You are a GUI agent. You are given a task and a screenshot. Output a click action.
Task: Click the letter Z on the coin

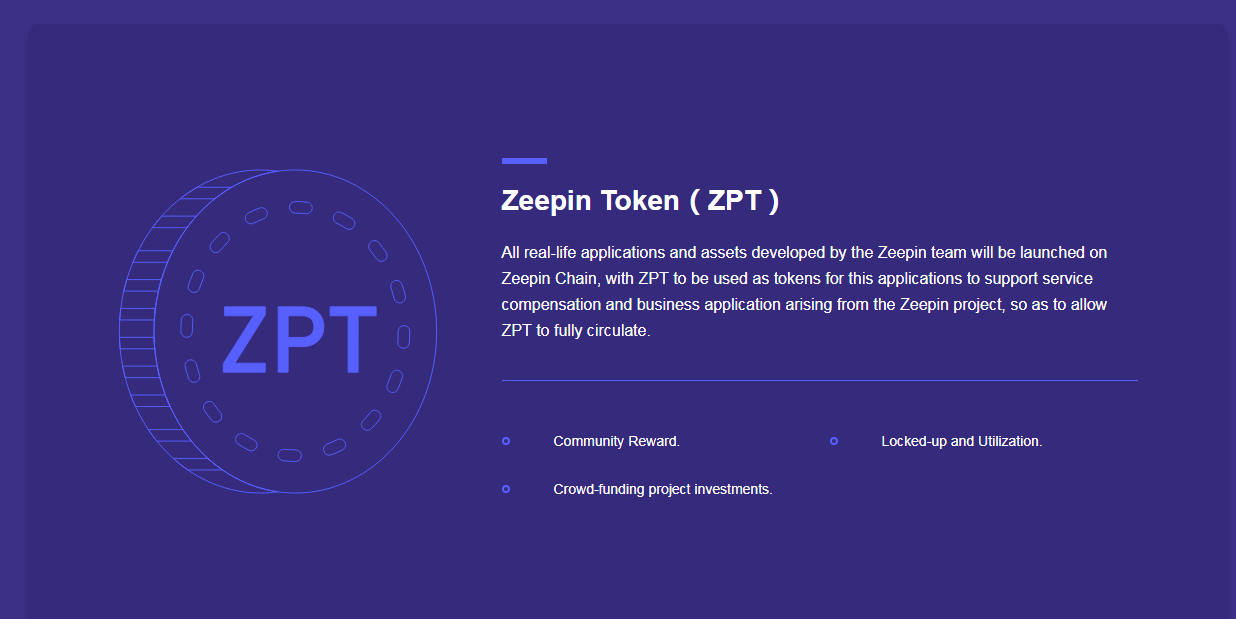pyautogui.click(x=241, y=340)
